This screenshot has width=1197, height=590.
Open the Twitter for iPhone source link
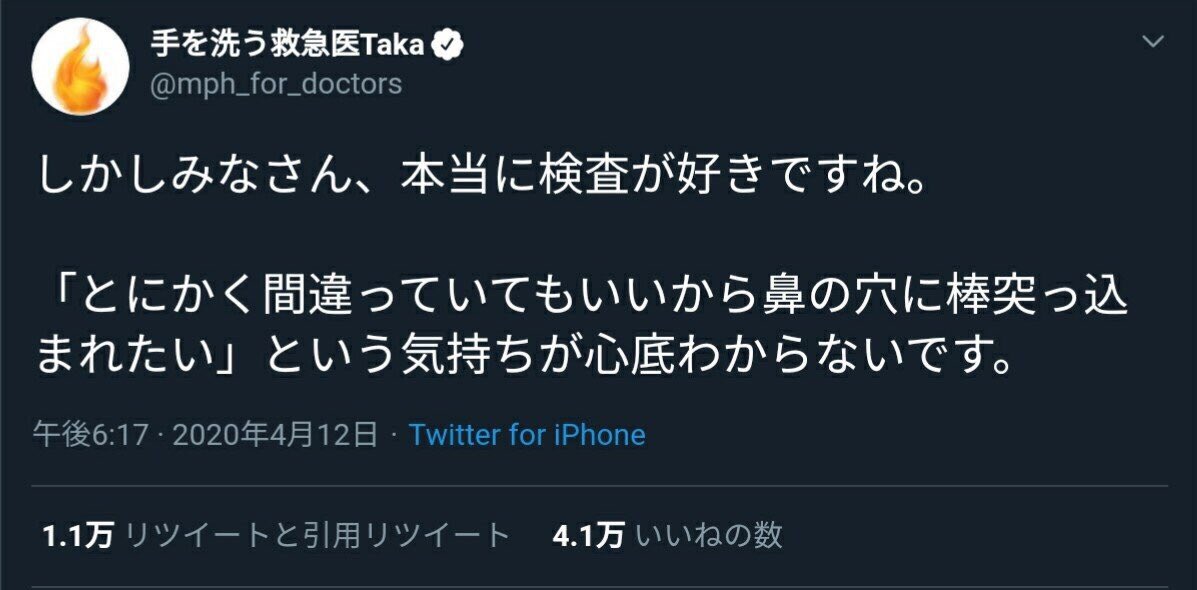click(527, 435)
